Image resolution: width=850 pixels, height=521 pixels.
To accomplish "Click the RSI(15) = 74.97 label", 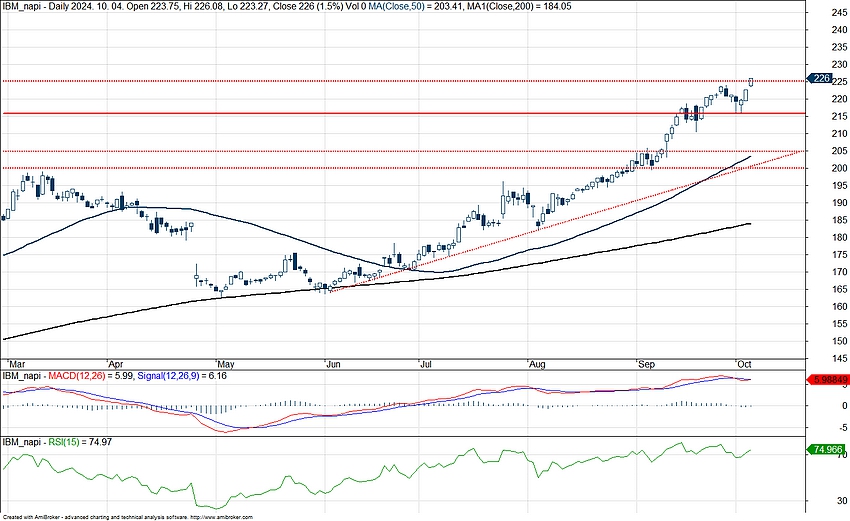I will pos(80,442).
